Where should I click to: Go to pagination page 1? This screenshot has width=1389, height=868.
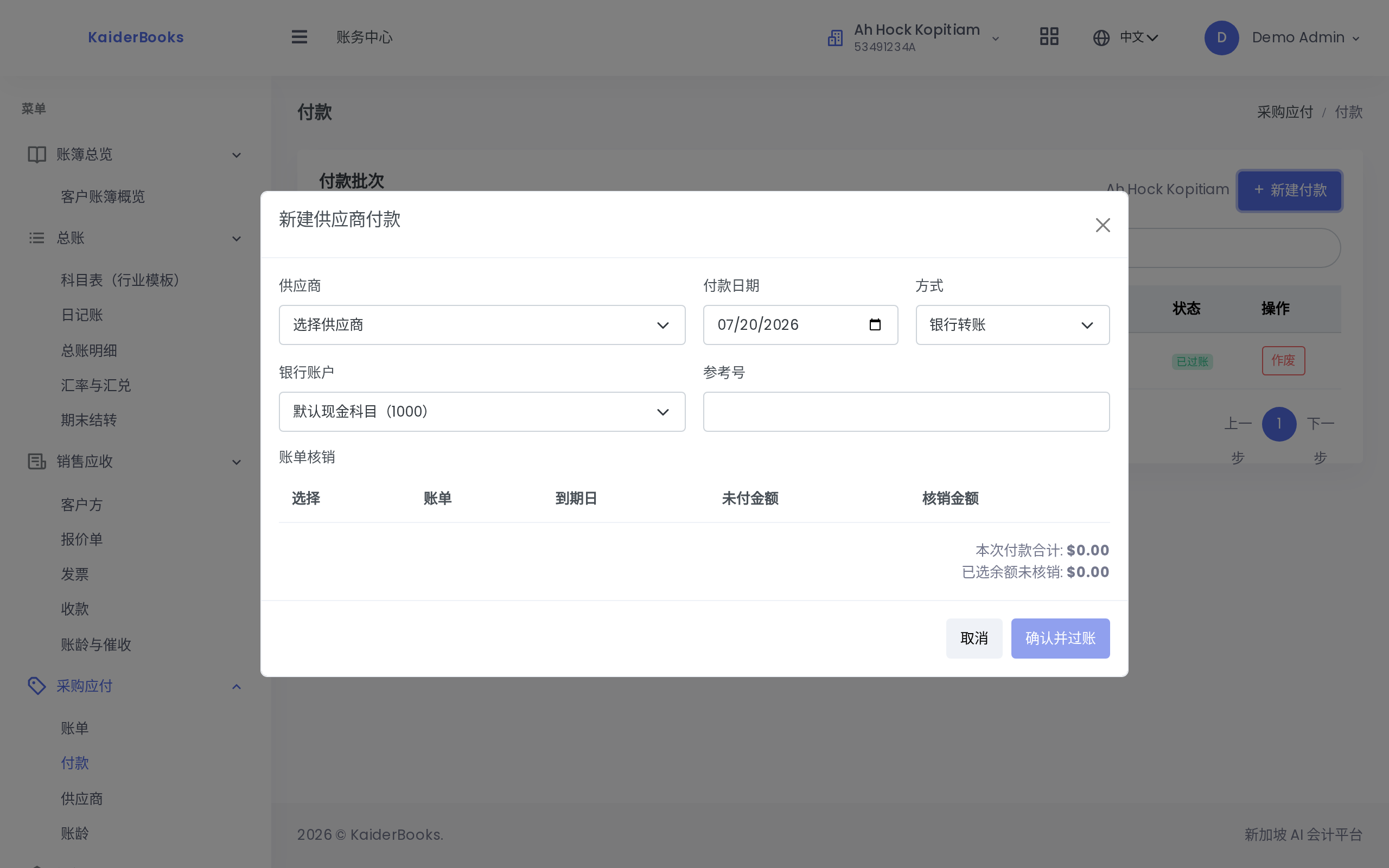(x=1279, y=424)
